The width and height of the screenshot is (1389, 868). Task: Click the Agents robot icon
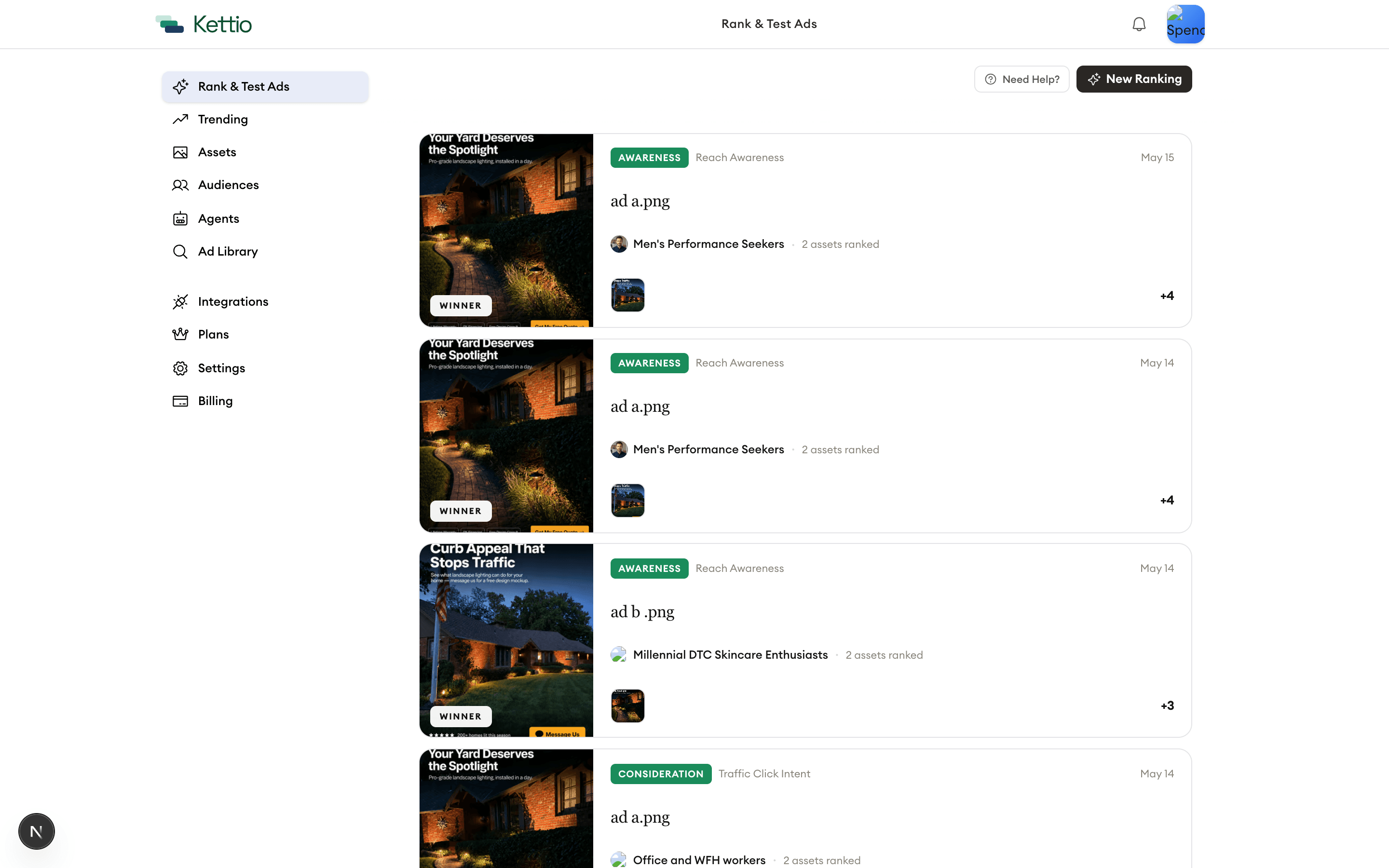(180, 219)
